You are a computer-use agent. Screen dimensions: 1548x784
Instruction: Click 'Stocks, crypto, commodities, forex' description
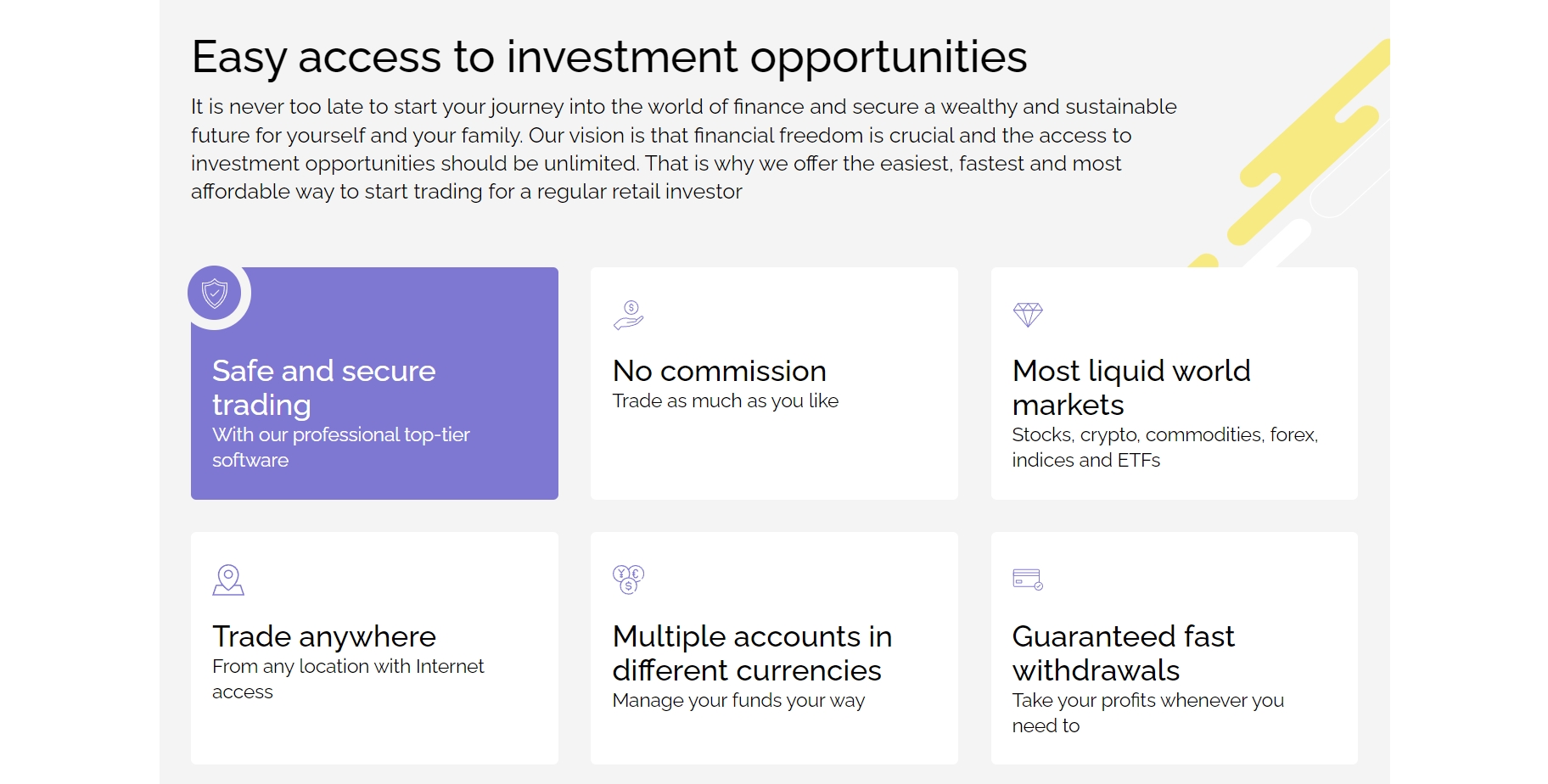pyautogui.click(x=1164, y=447)
